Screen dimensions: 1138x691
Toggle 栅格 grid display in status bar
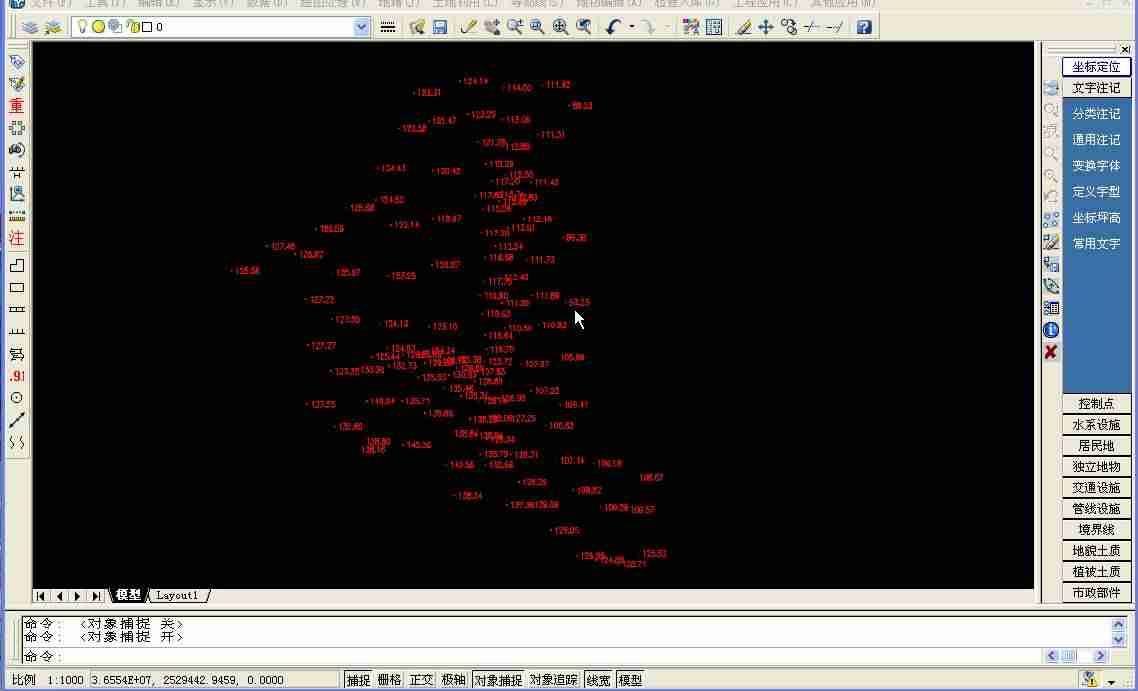[390, 680]
